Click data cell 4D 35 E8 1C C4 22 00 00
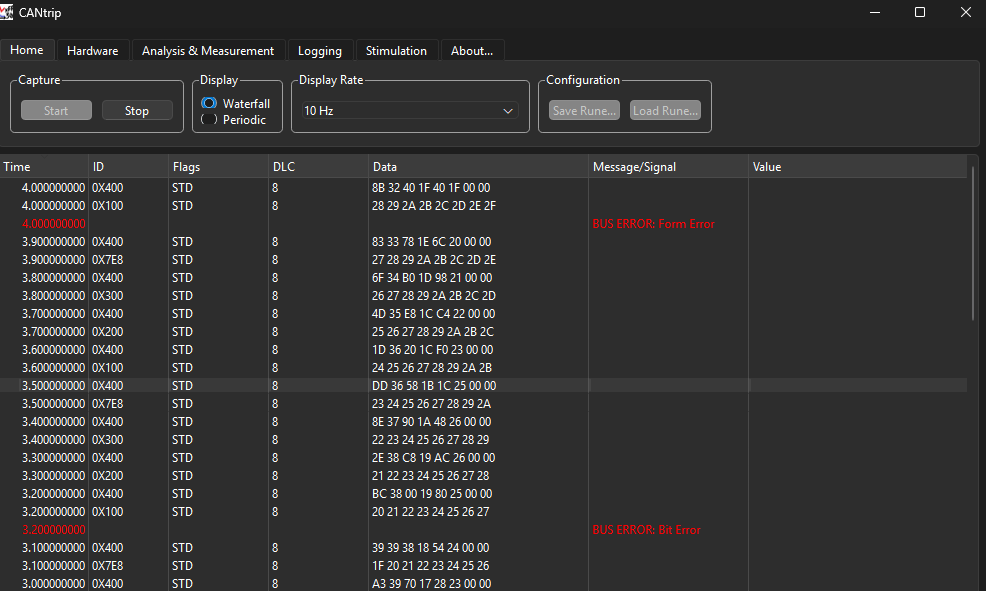The width and height of the screenshot is (986, 591). tap(433, 314)
